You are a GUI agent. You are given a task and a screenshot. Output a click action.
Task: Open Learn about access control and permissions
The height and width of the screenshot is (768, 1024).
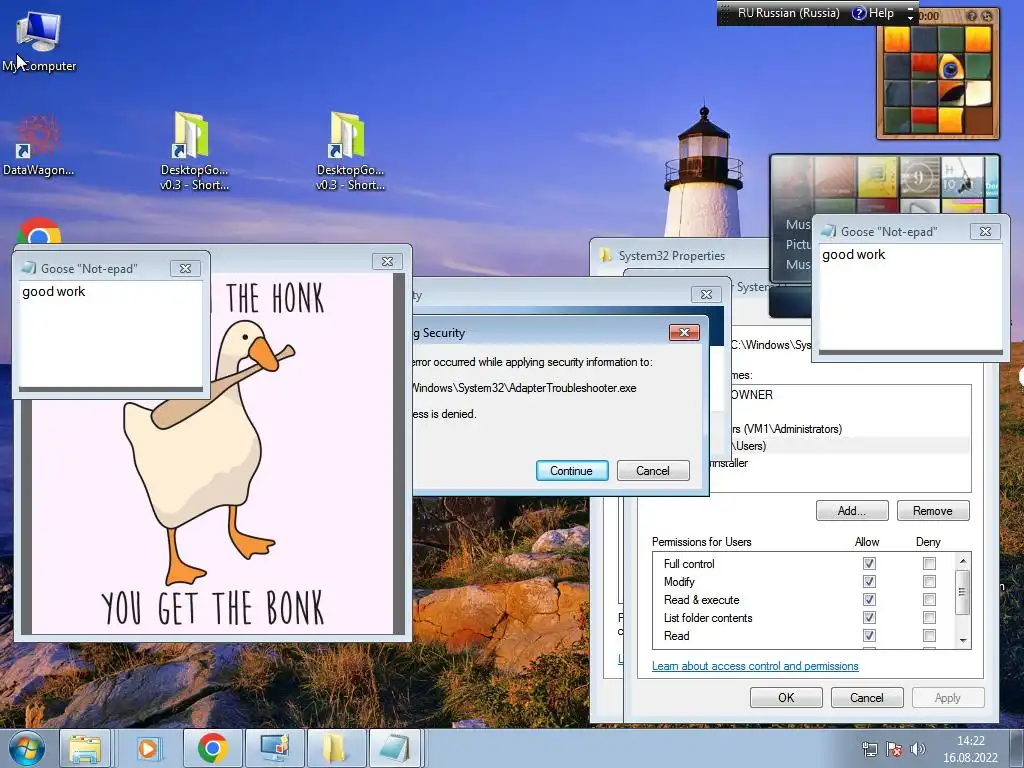pyautogui.click(x=755, y=666)
